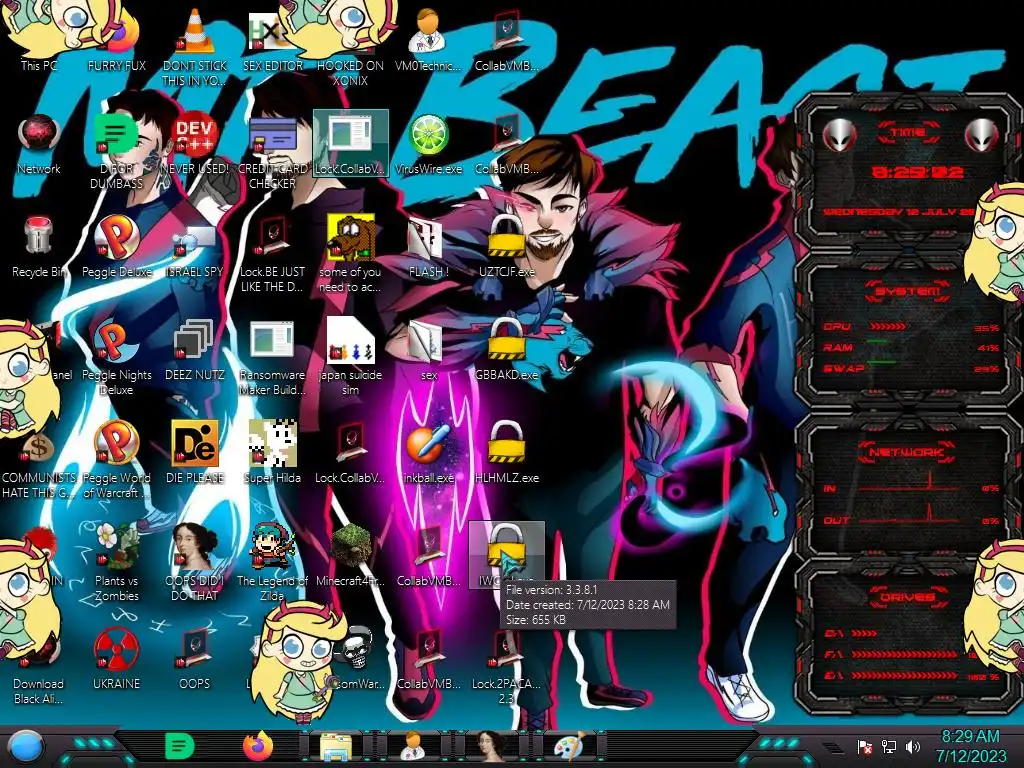The image size is (1024, 768).
Task: Click the F:\ drive usage bar
Action: [x=904, y=654]
